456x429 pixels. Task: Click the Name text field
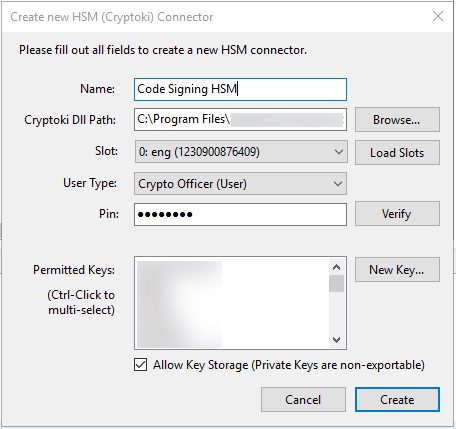click(x=240, y=89)
